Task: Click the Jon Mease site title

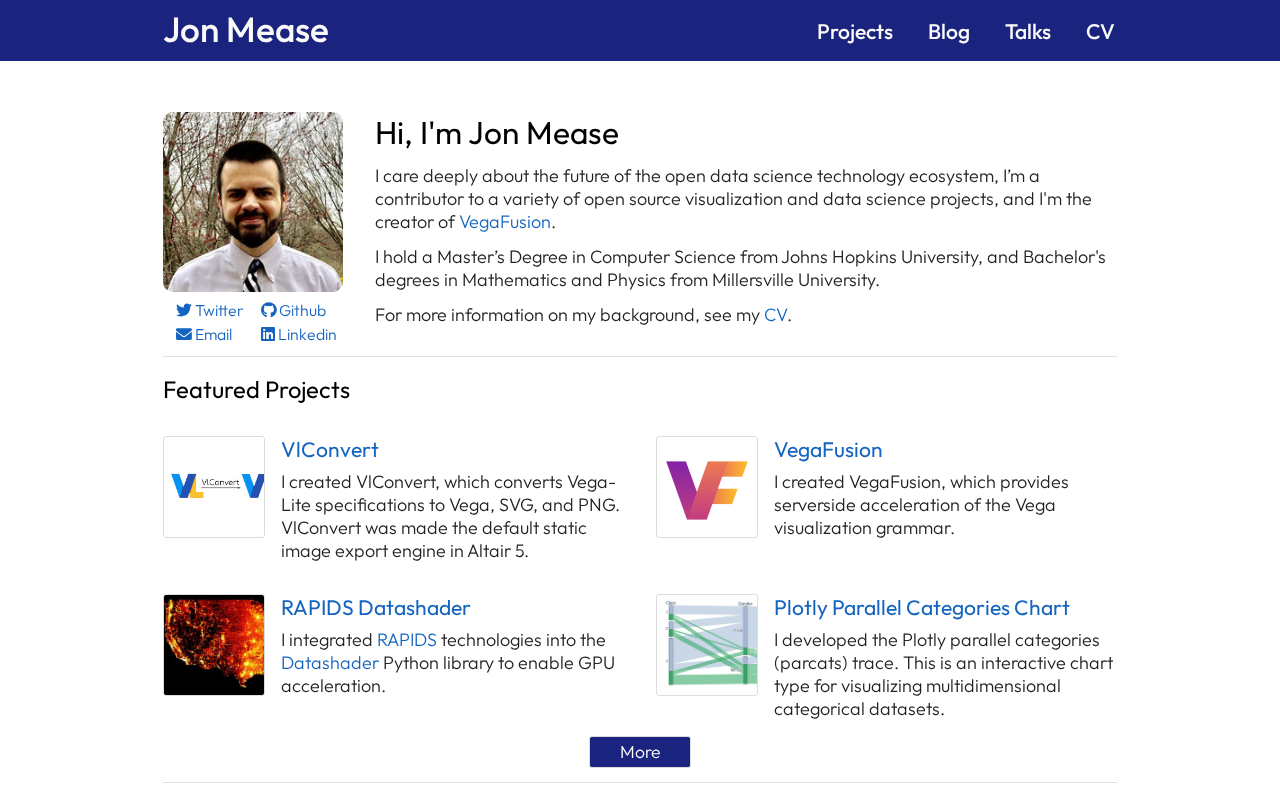Action: (x=246, y=30)
